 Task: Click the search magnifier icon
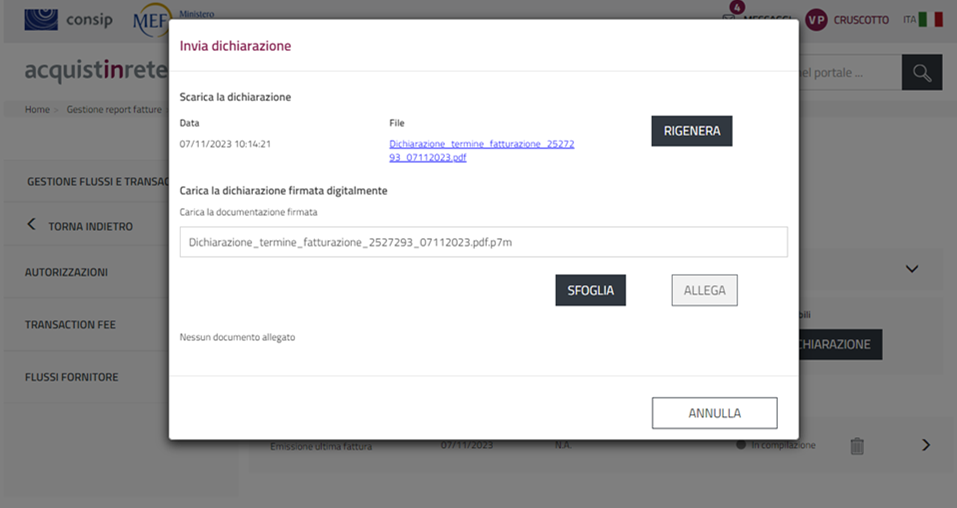(x=921, y=73)
